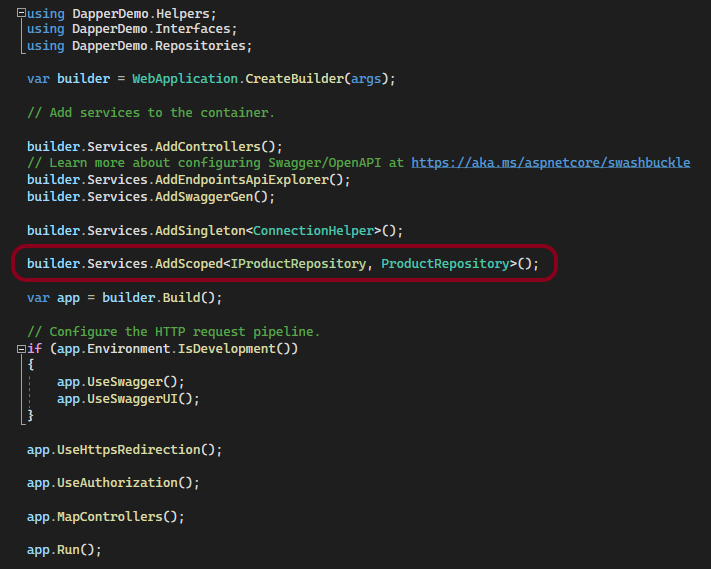Click the args parameter in CreateBuilder
This screenshot has width=711, height=569.
(366, 79)
